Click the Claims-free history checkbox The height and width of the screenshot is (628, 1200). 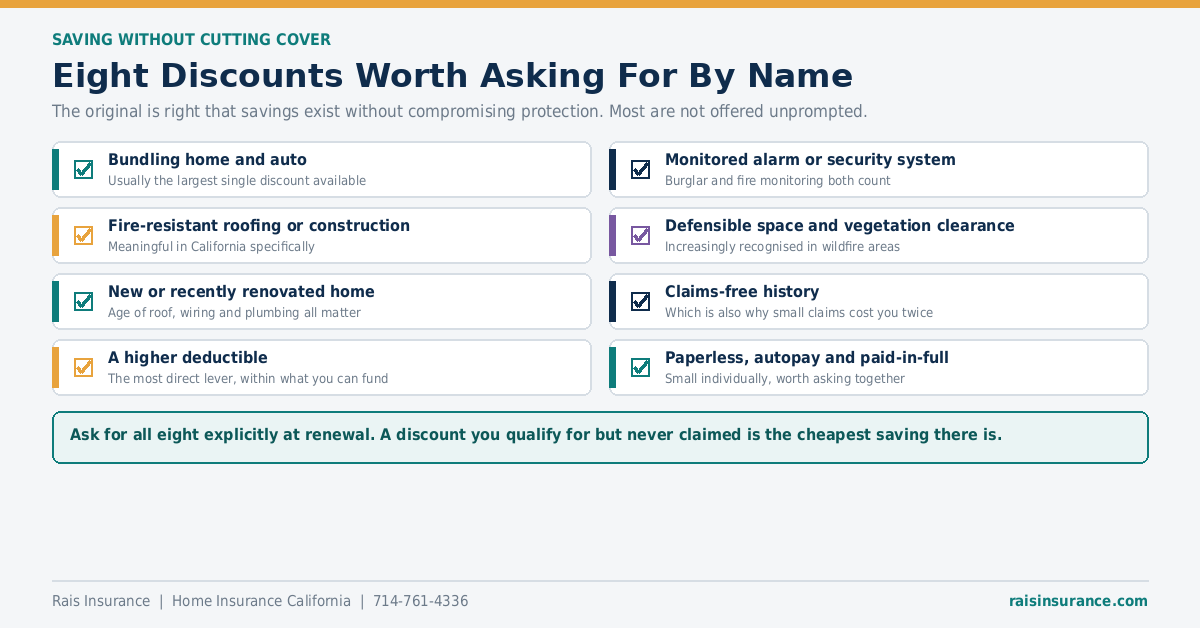pyautogui.click(x=641, y=302)
